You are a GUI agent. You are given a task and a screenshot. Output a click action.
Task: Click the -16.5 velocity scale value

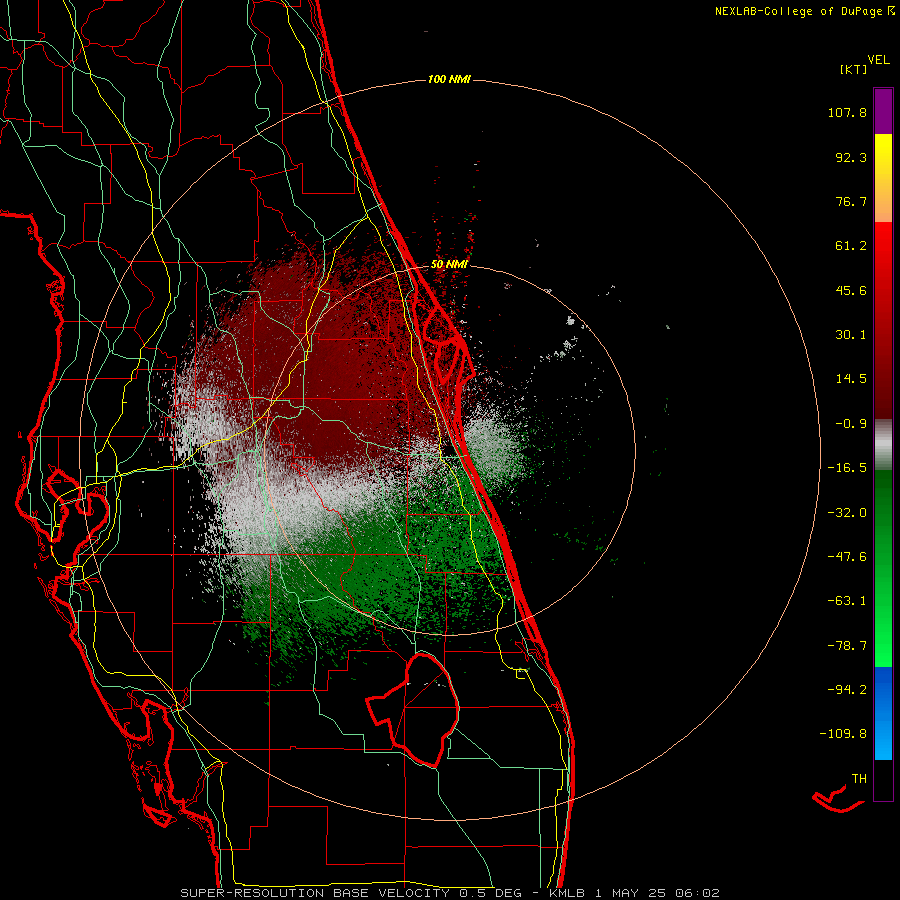[847, 468]
